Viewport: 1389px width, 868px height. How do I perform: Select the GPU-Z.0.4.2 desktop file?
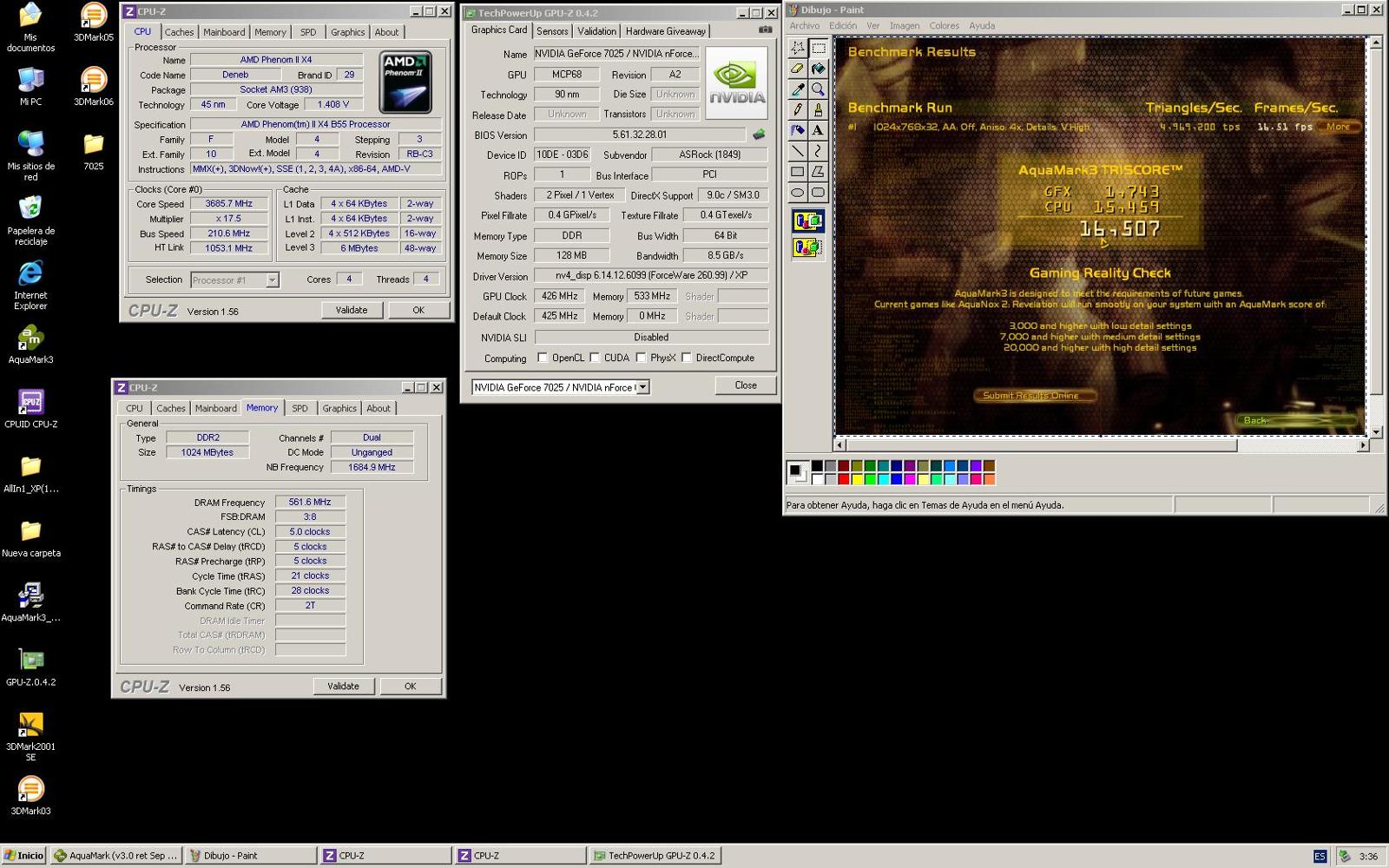click(30, 667)
